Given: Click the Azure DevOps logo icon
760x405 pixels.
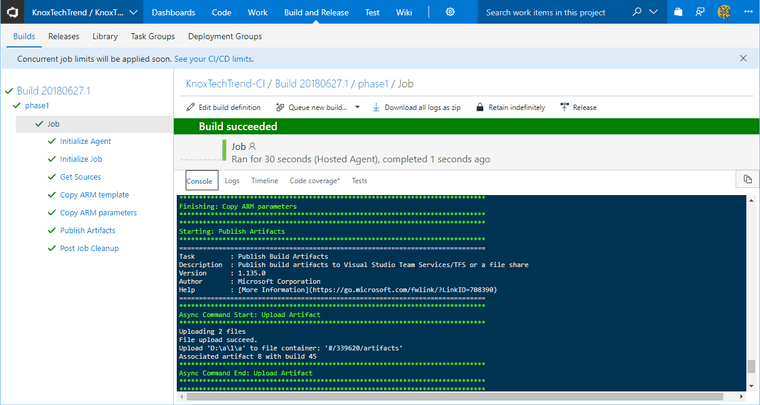Looking at the screenshot, I should (x=12, y=12).
